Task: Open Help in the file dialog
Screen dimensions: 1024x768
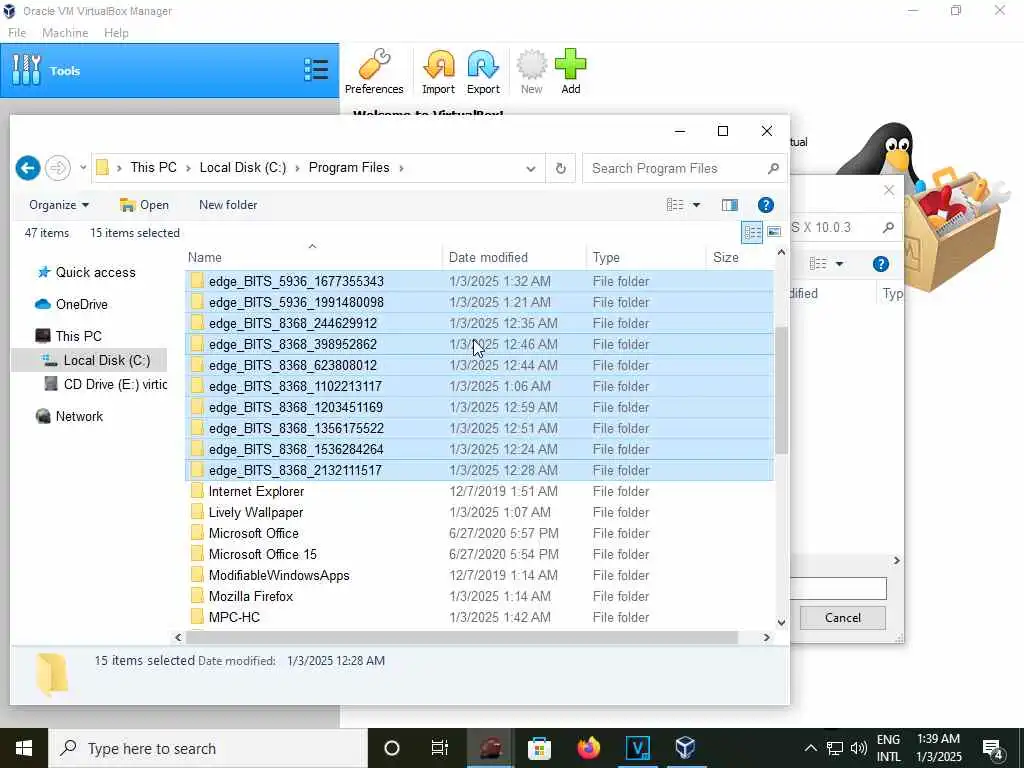Action: [x=765, y=205]
